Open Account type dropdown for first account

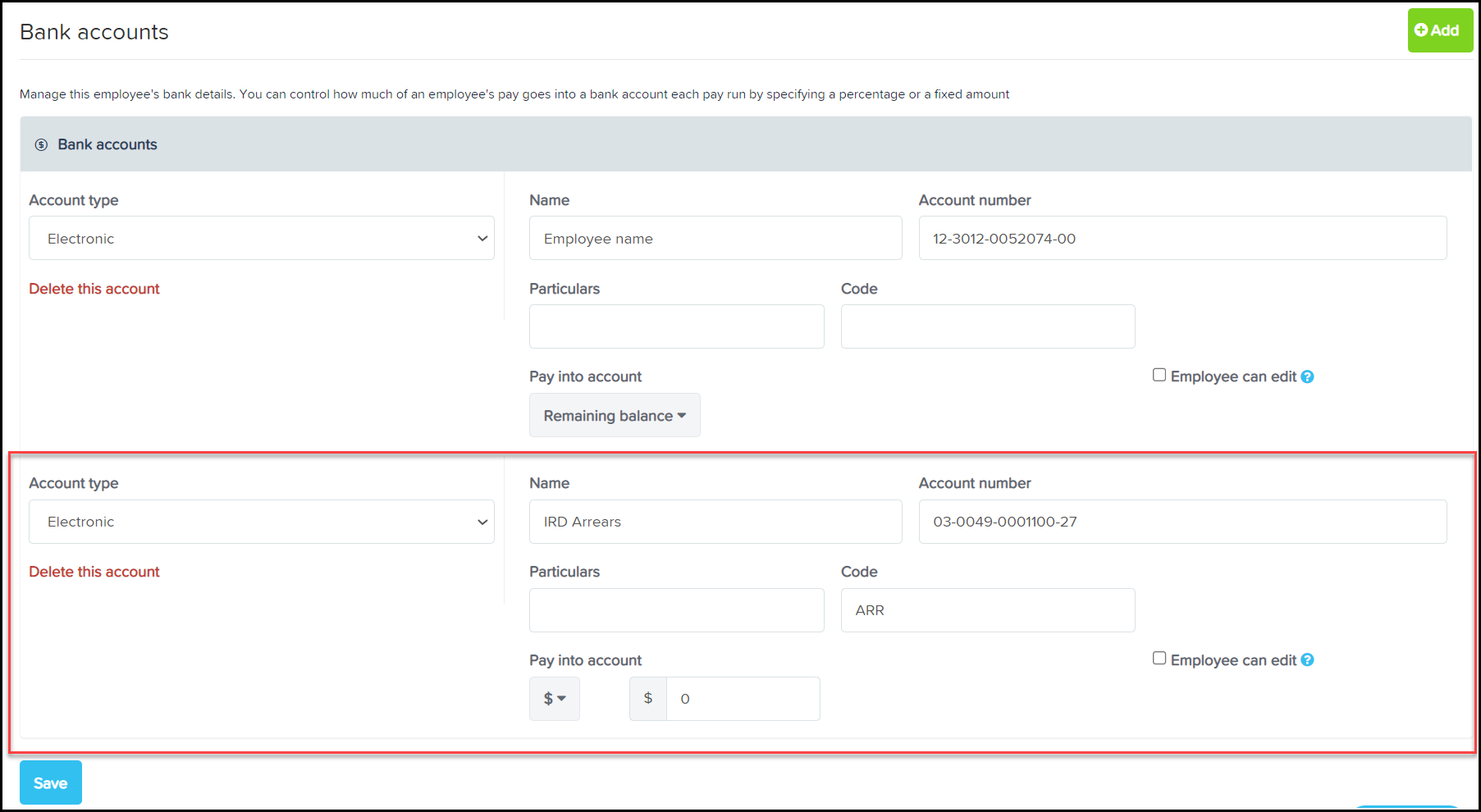[261, 239]
